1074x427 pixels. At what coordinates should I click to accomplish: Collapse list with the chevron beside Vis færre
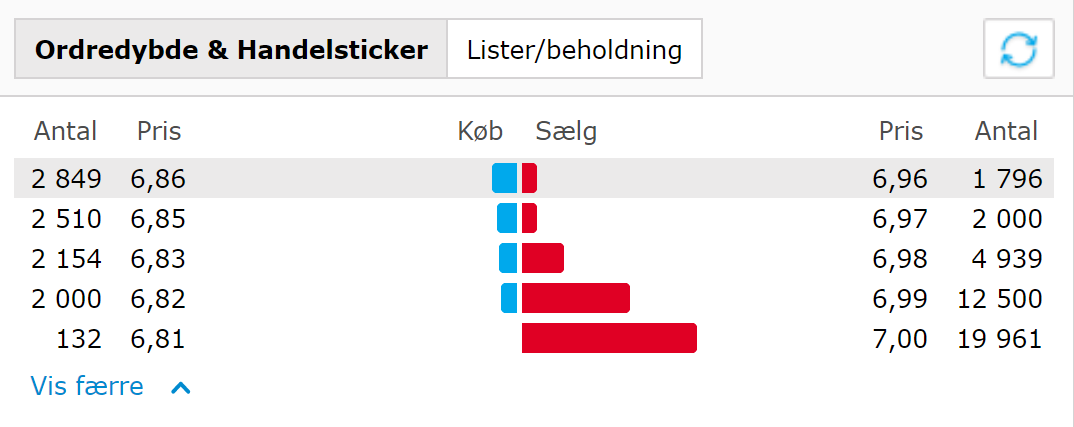[181, 387]
